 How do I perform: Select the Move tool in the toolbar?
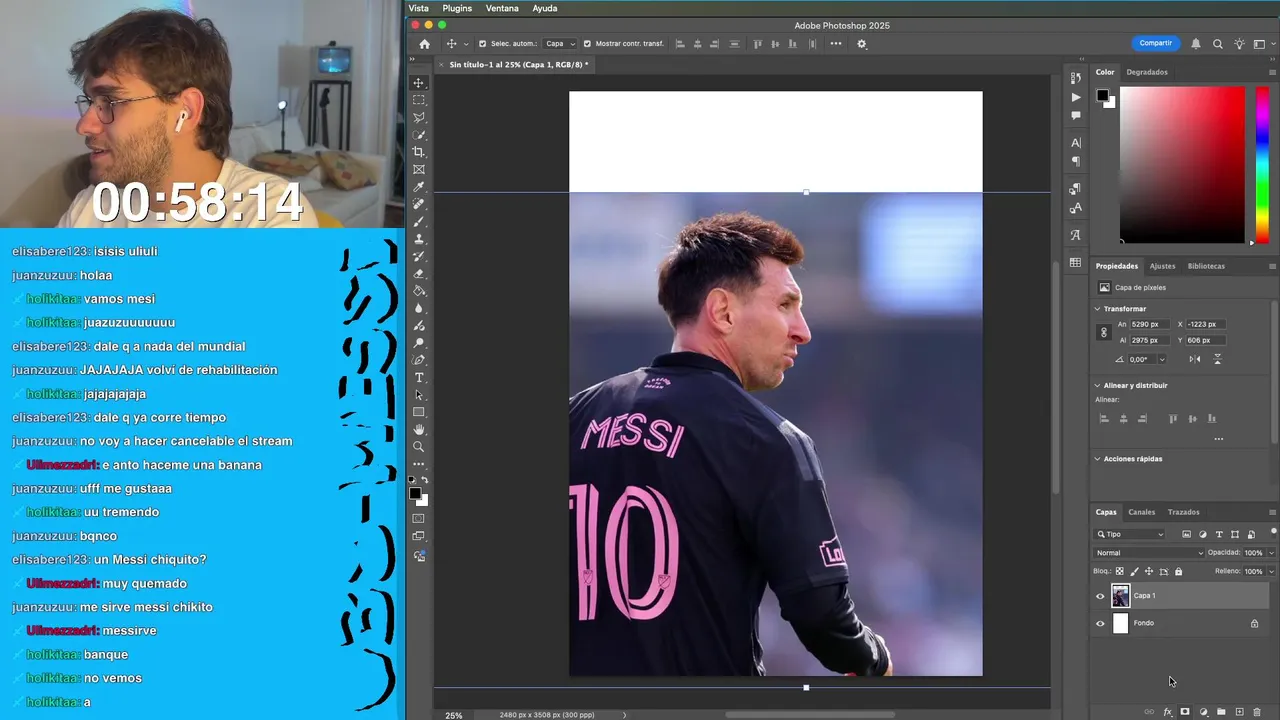tap(419, 83)
